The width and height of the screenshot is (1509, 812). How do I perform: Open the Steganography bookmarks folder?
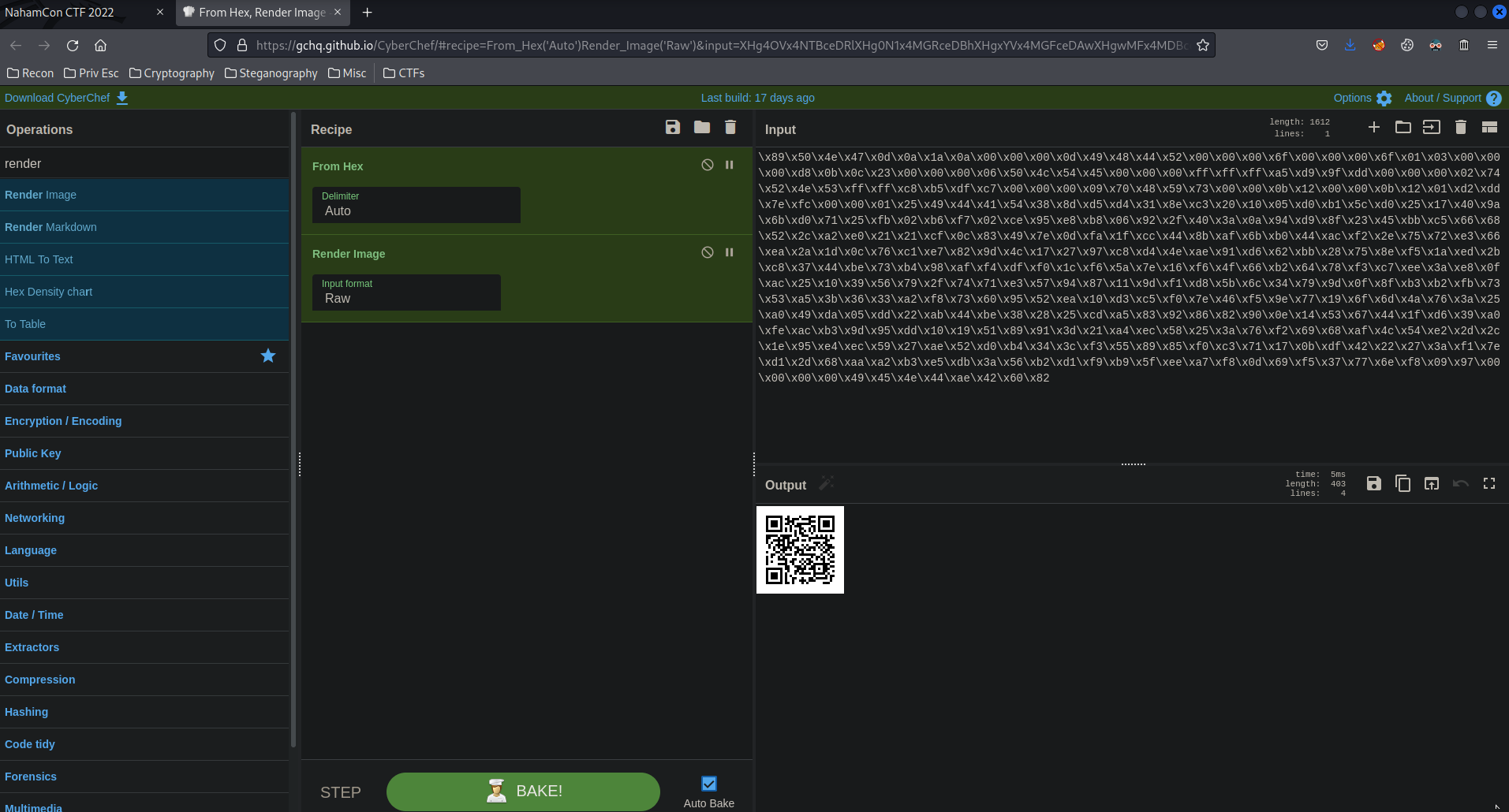pyautogui.click(x=271, y=73)
